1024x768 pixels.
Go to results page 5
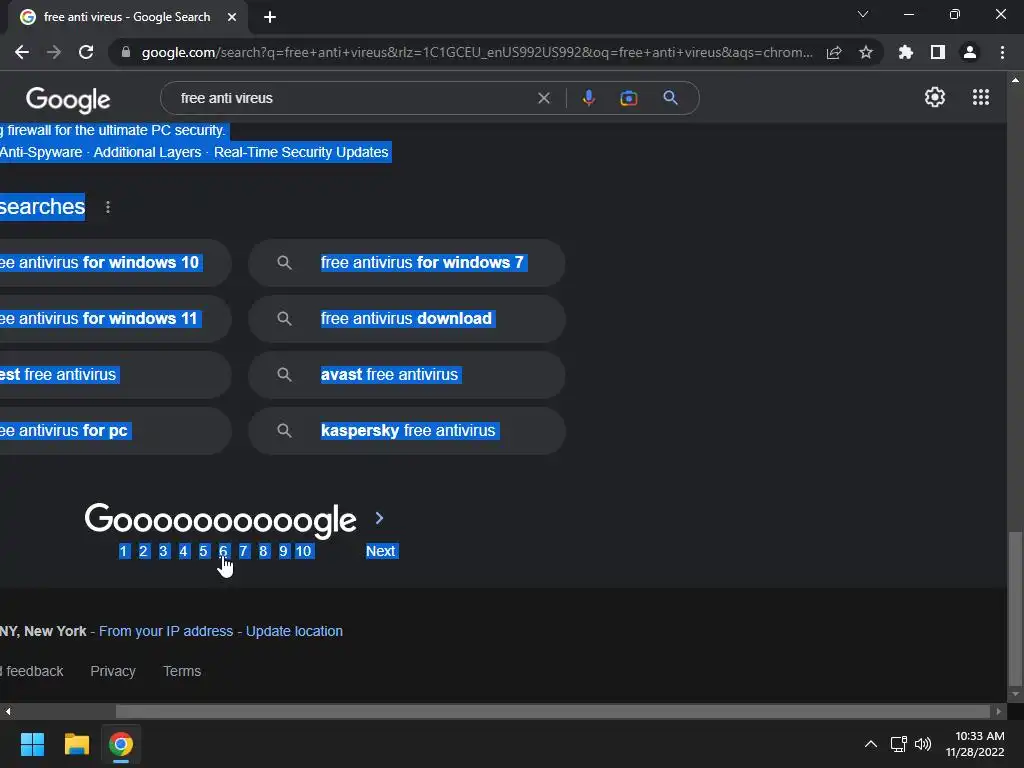[203, 551]
